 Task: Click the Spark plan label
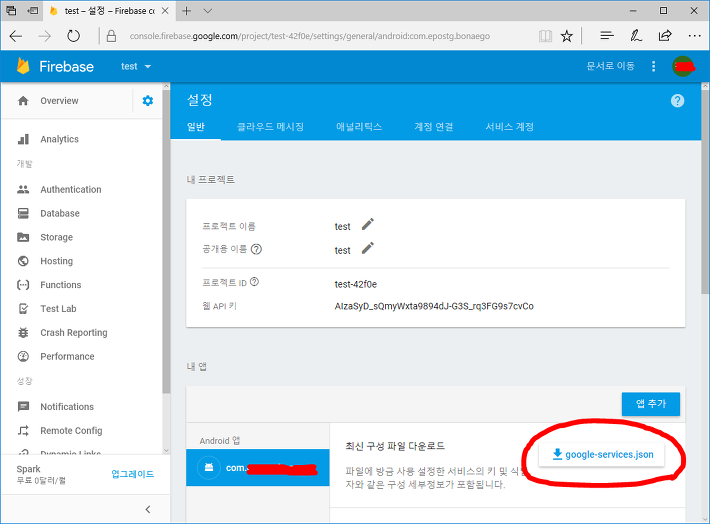29,469
